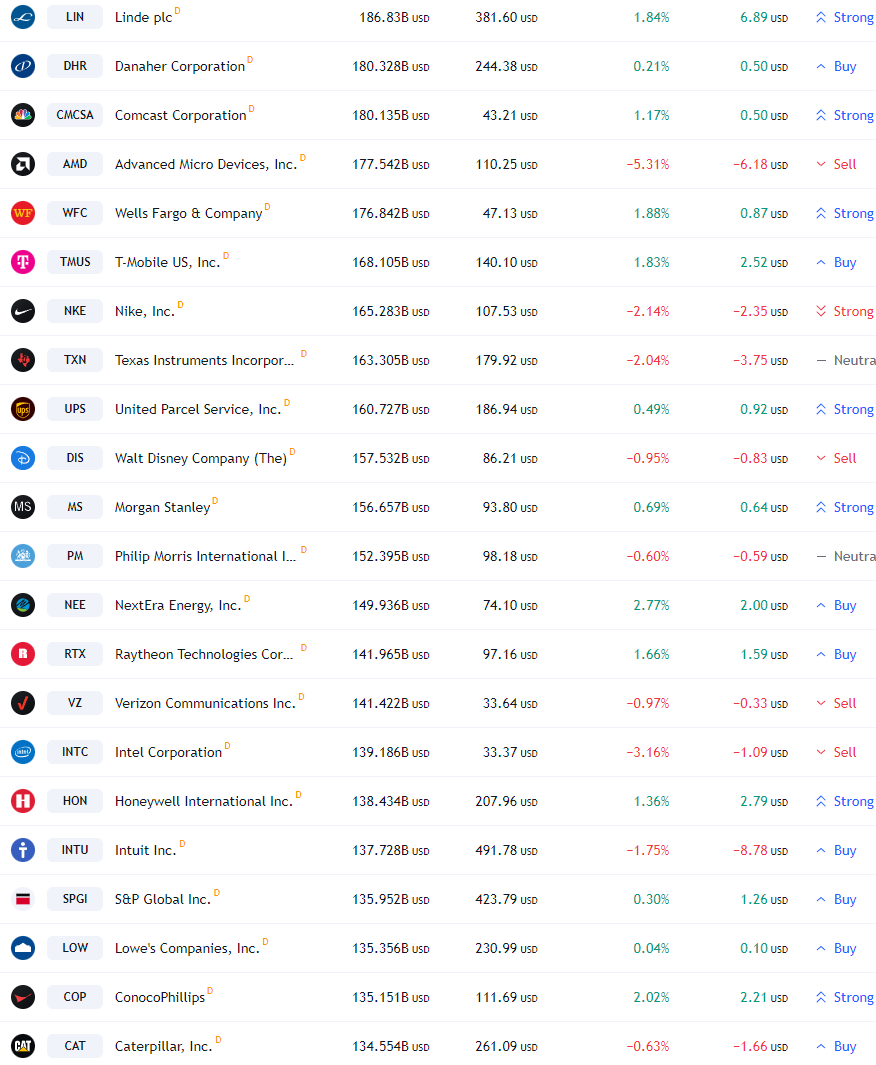Screen dimensions: 876x1065
Task: Select the Lowe's logo icon
Action: pyautogui.click(x=23, y=947)
